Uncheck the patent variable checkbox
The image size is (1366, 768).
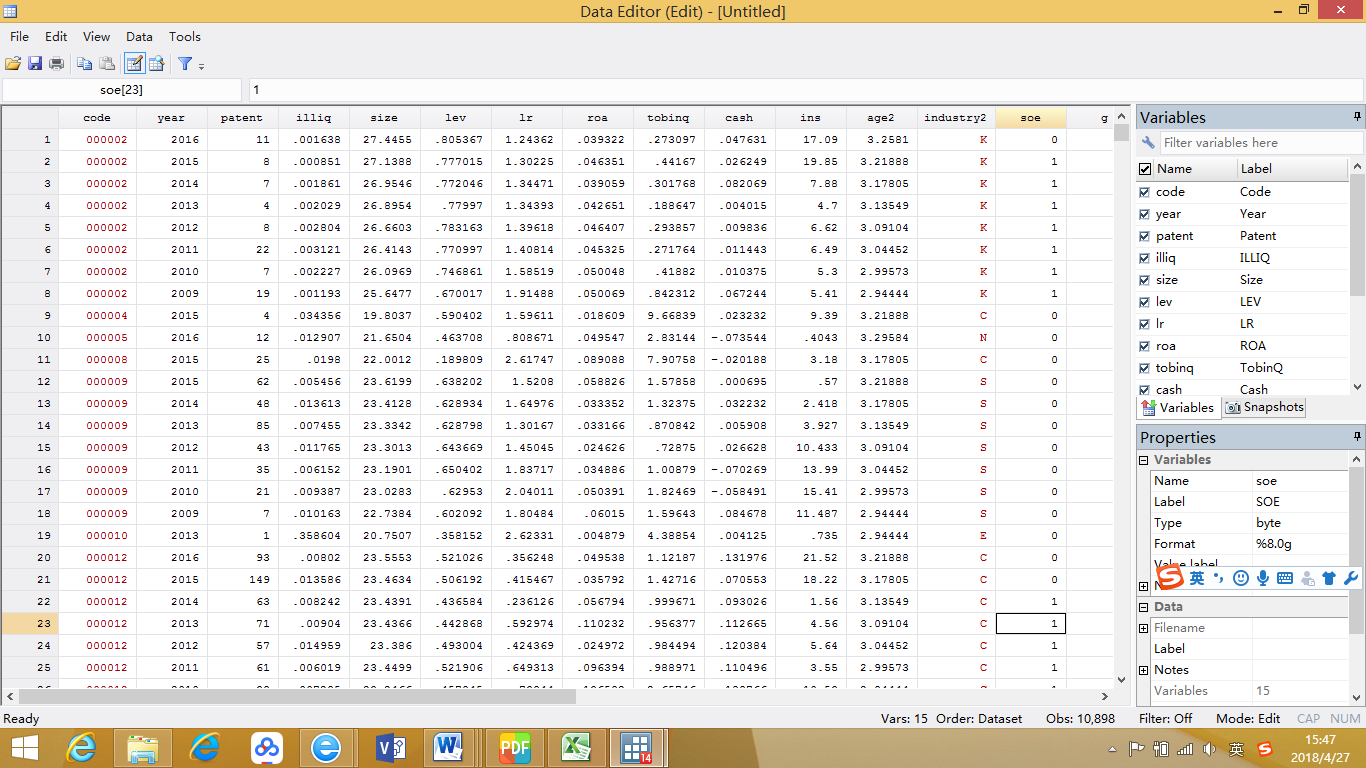(x=1145, y=236)
